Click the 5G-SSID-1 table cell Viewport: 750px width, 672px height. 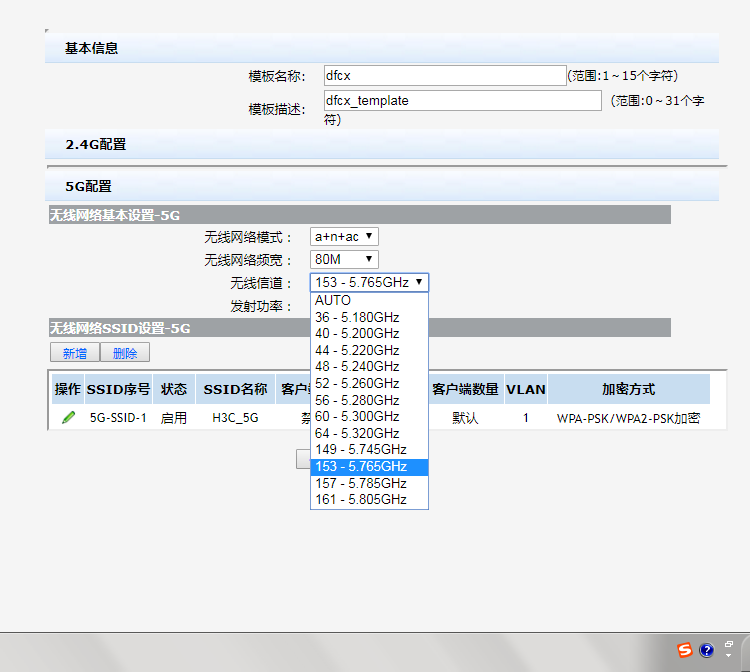click(x=118, y=418)
